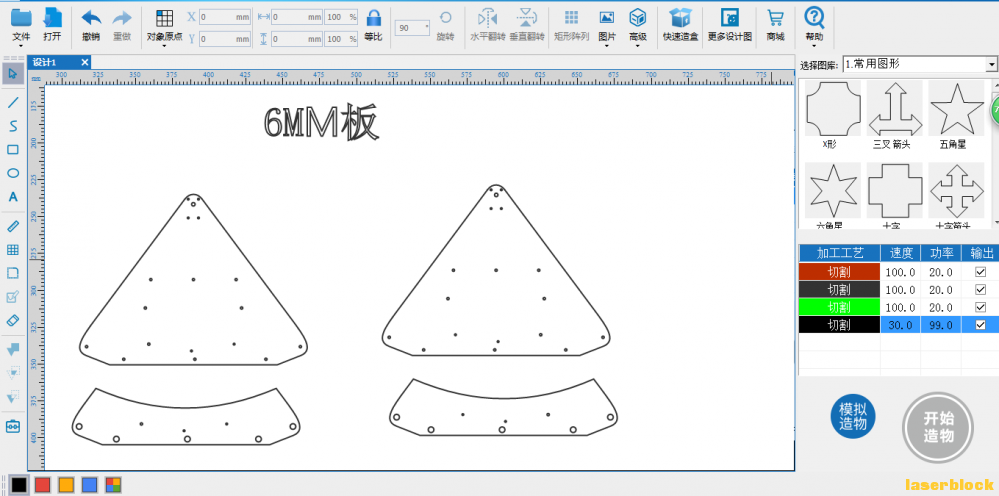Open the 选择图库 library combo box
The height and width of the screenshot is (496, 999).
click(919, 64)
